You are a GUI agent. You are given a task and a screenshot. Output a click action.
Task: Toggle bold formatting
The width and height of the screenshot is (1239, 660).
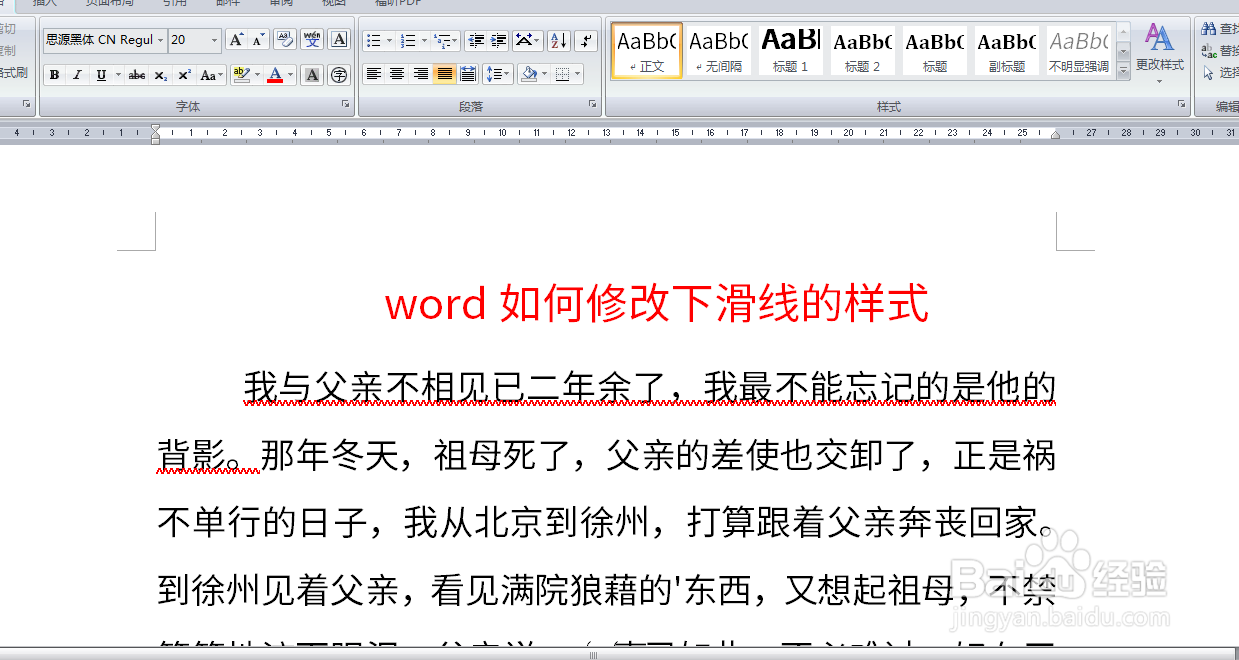pos(54,75)
